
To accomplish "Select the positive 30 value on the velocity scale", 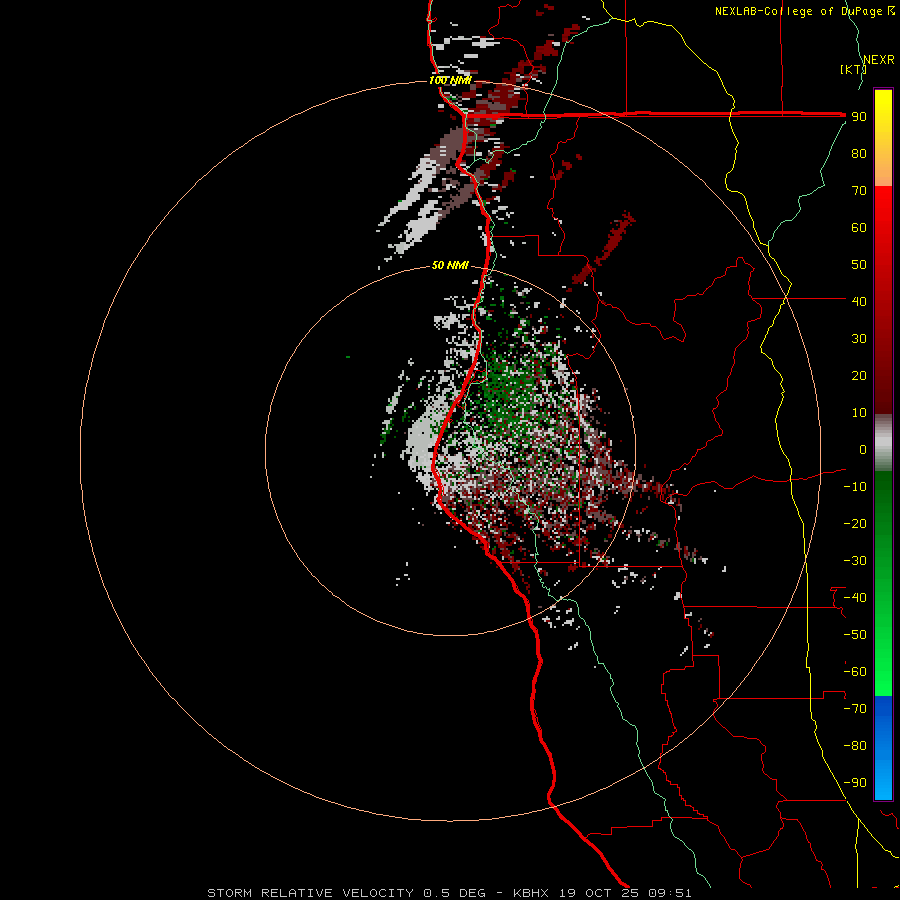I will [859, 339].
